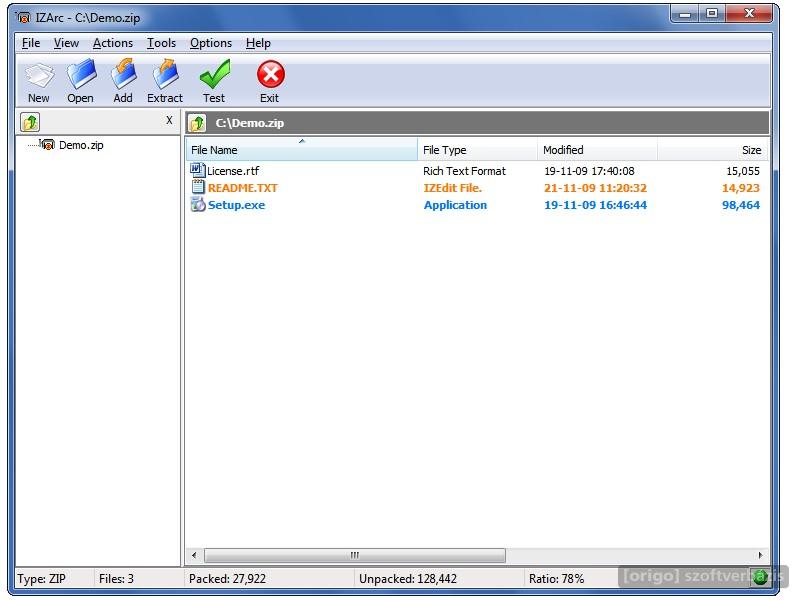The image size is (800, 600).
Task: Click the Type: ZIP status entry
Action: [41, 579]
